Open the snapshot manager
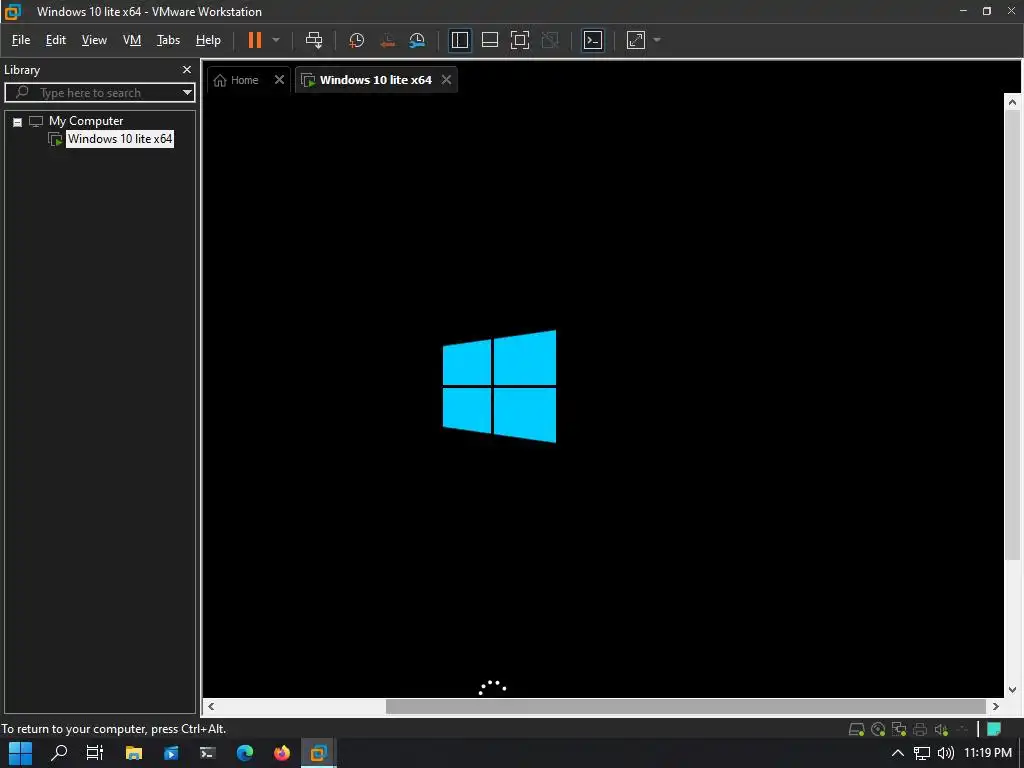The height and width of the screenshot is (768, 1024). [417, 40]
